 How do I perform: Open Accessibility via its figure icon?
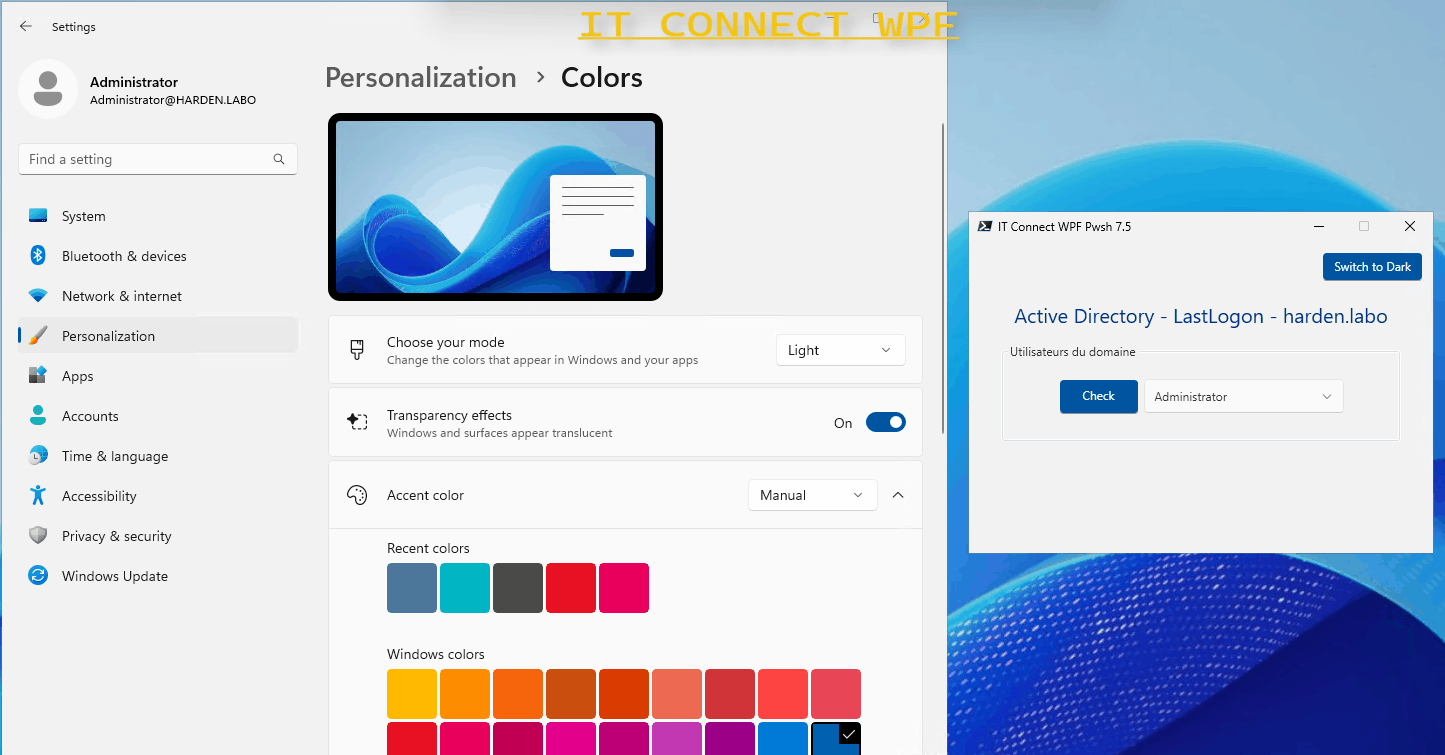(x=38, y=496)
